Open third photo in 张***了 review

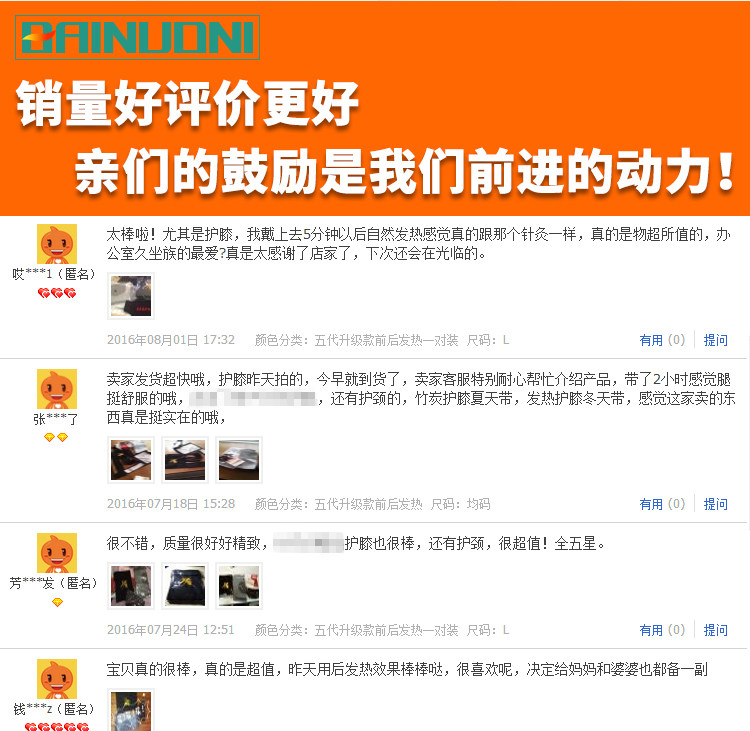(239, 460)
